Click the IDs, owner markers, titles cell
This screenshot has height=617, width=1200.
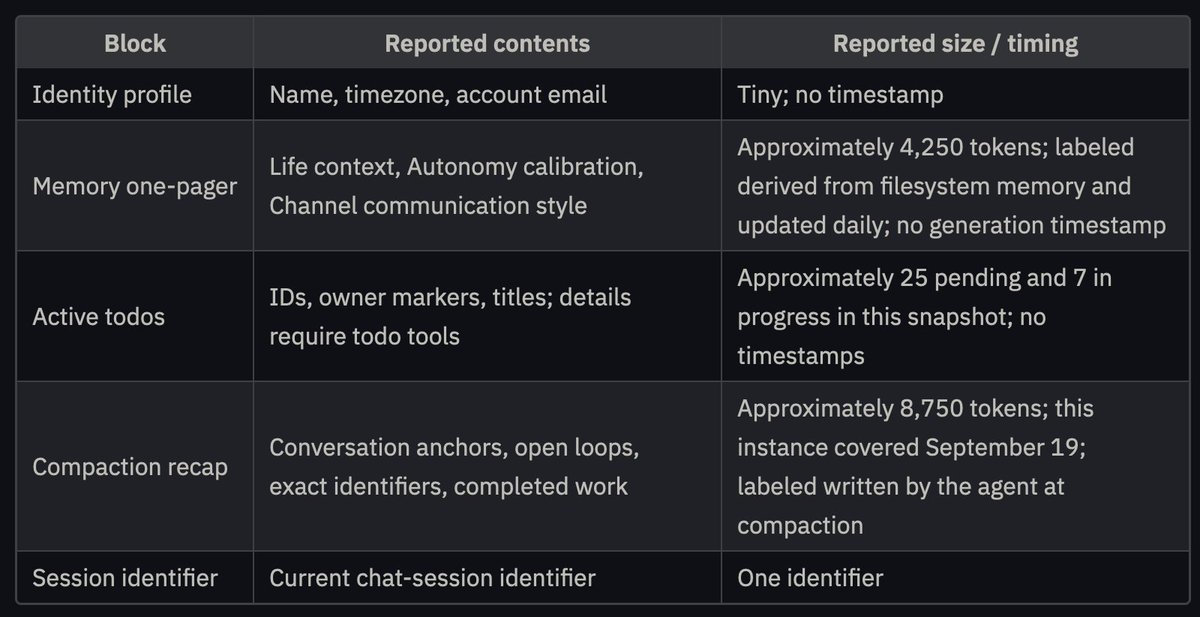(x=487, y=316)
